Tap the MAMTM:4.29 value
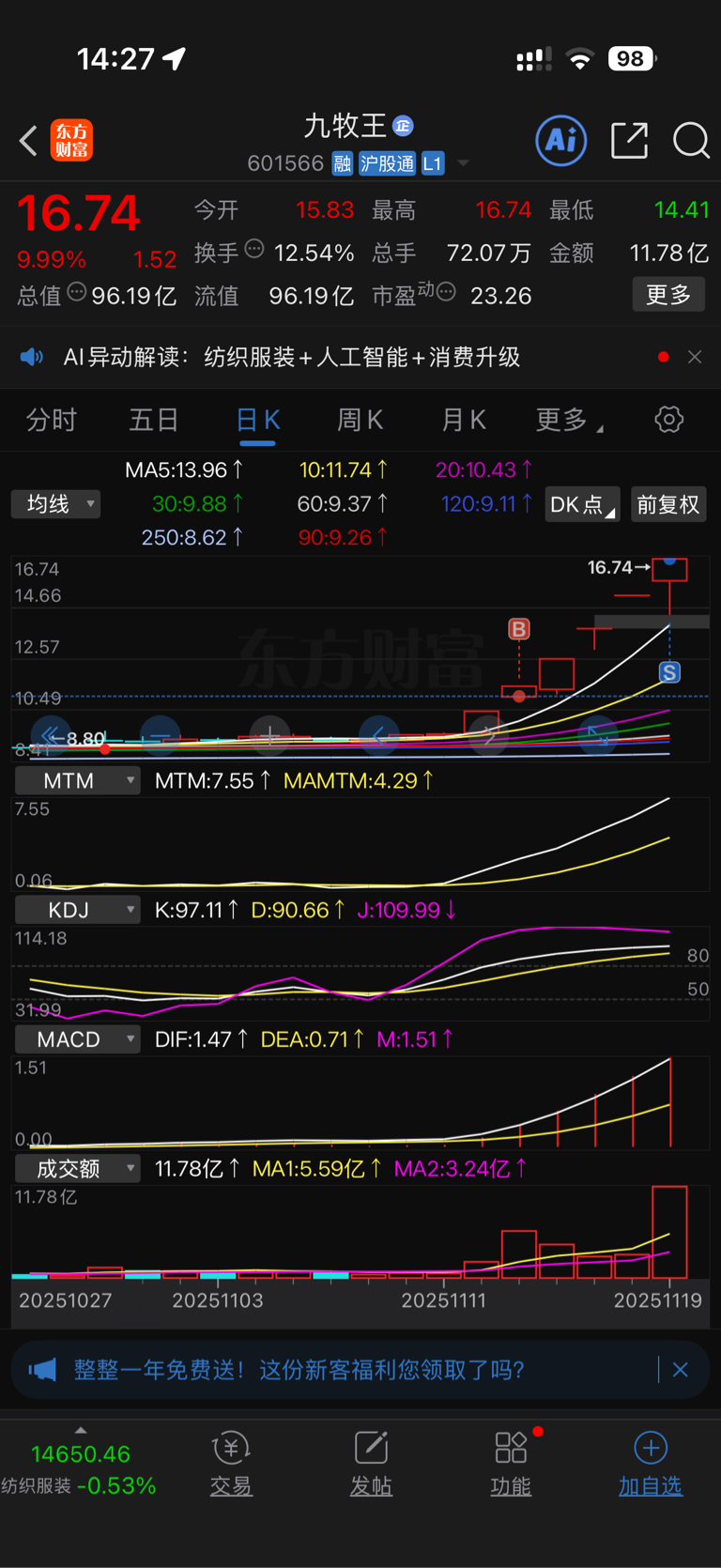Screen dimensions: 721x1568 pyautogui.click(x=359, y=780)
